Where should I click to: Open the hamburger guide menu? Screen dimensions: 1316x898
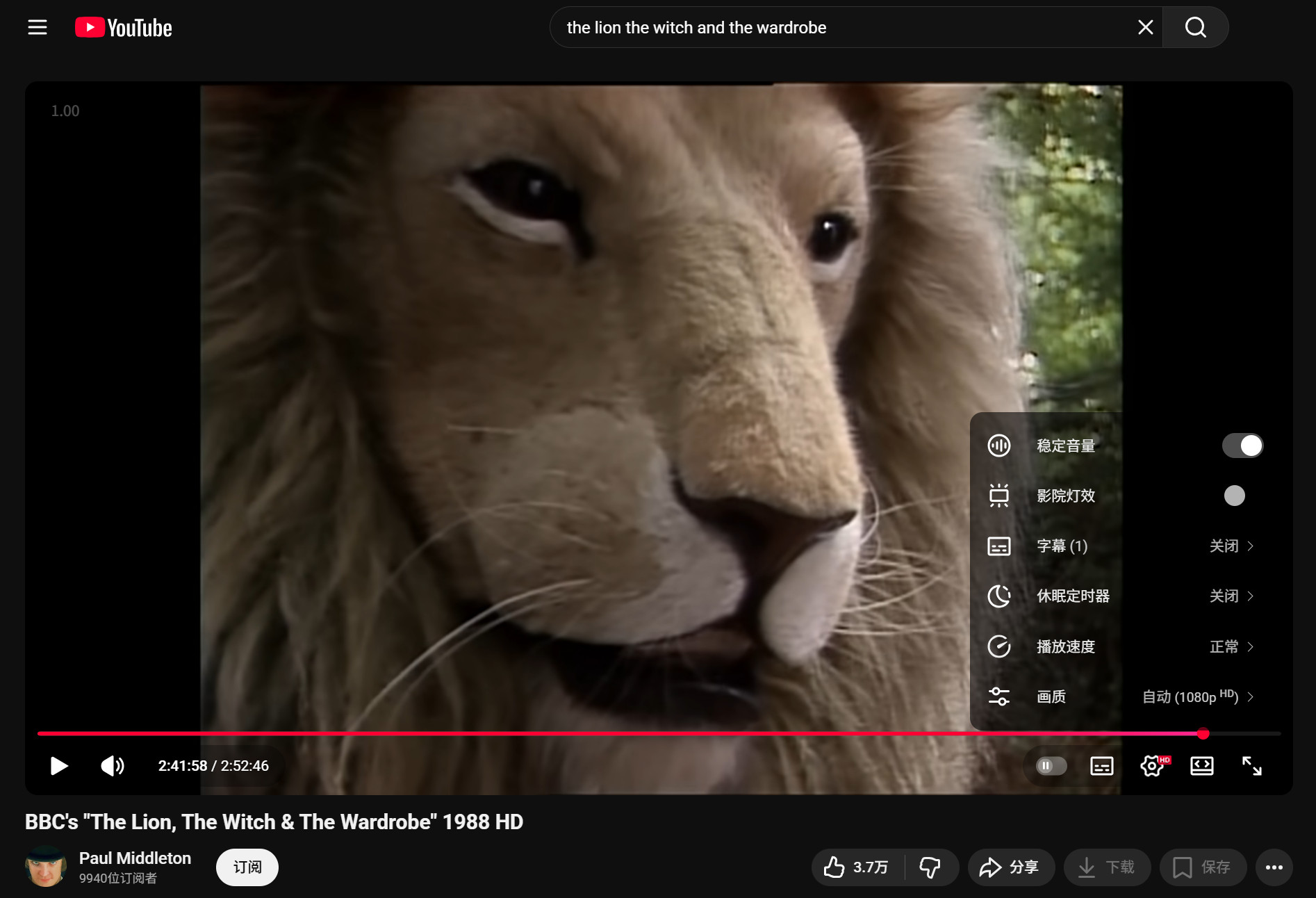click(x=38, y=28)
